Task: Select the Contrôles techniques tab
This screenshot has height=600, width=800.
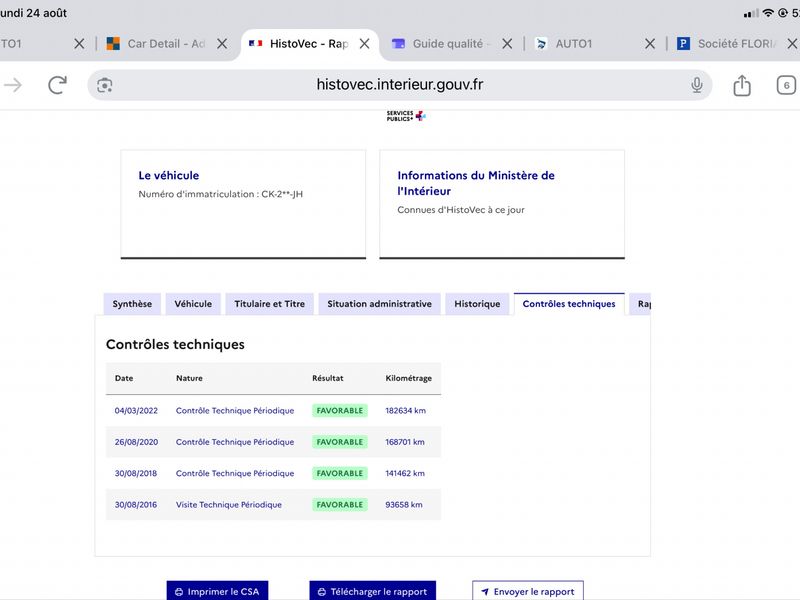Action: 569,304
